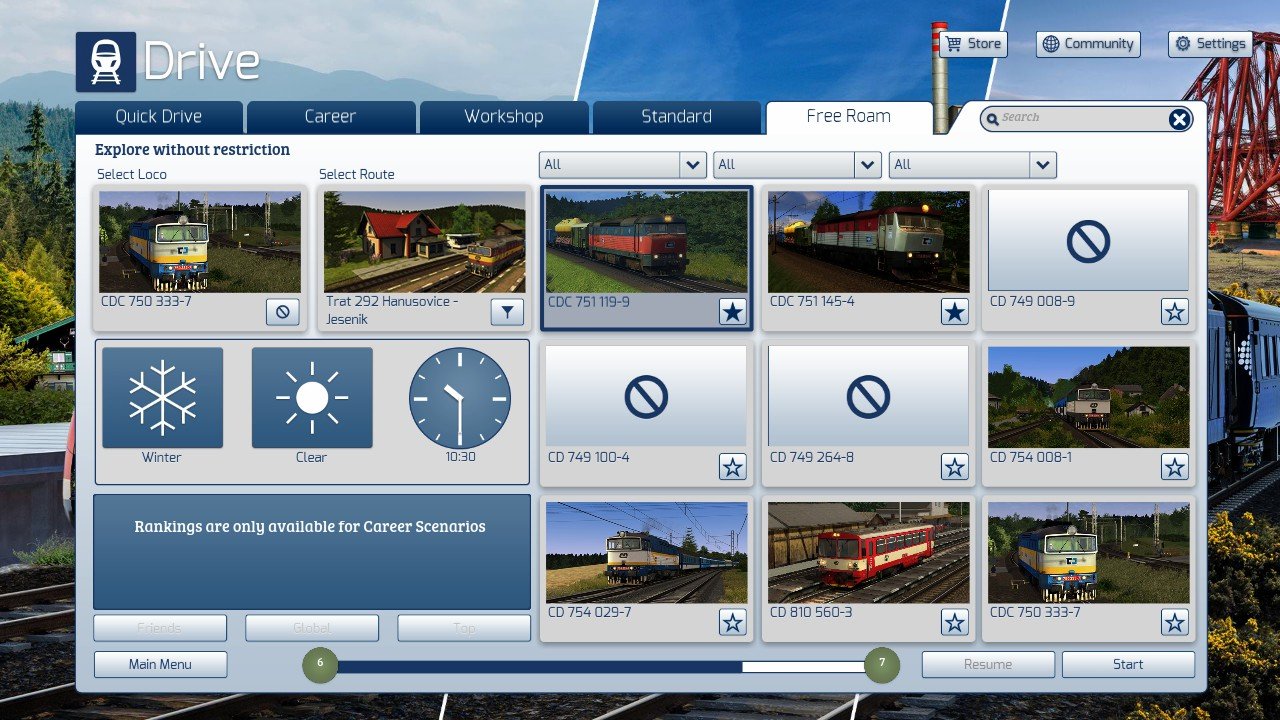This screenshot has width=1280, height=720.
Task: Click the page progress slider bar
Action: click(x=600, y=666)
